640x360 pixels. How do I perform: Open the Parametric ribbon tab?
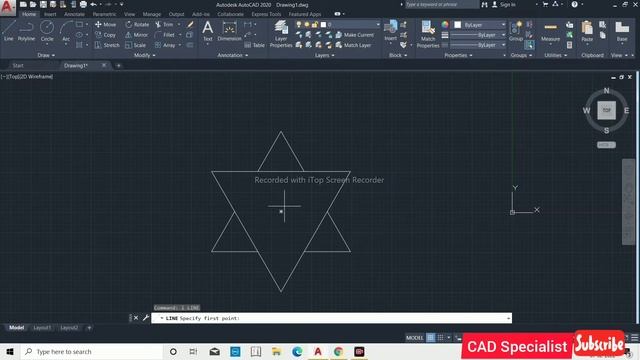(x=104, y=14)
